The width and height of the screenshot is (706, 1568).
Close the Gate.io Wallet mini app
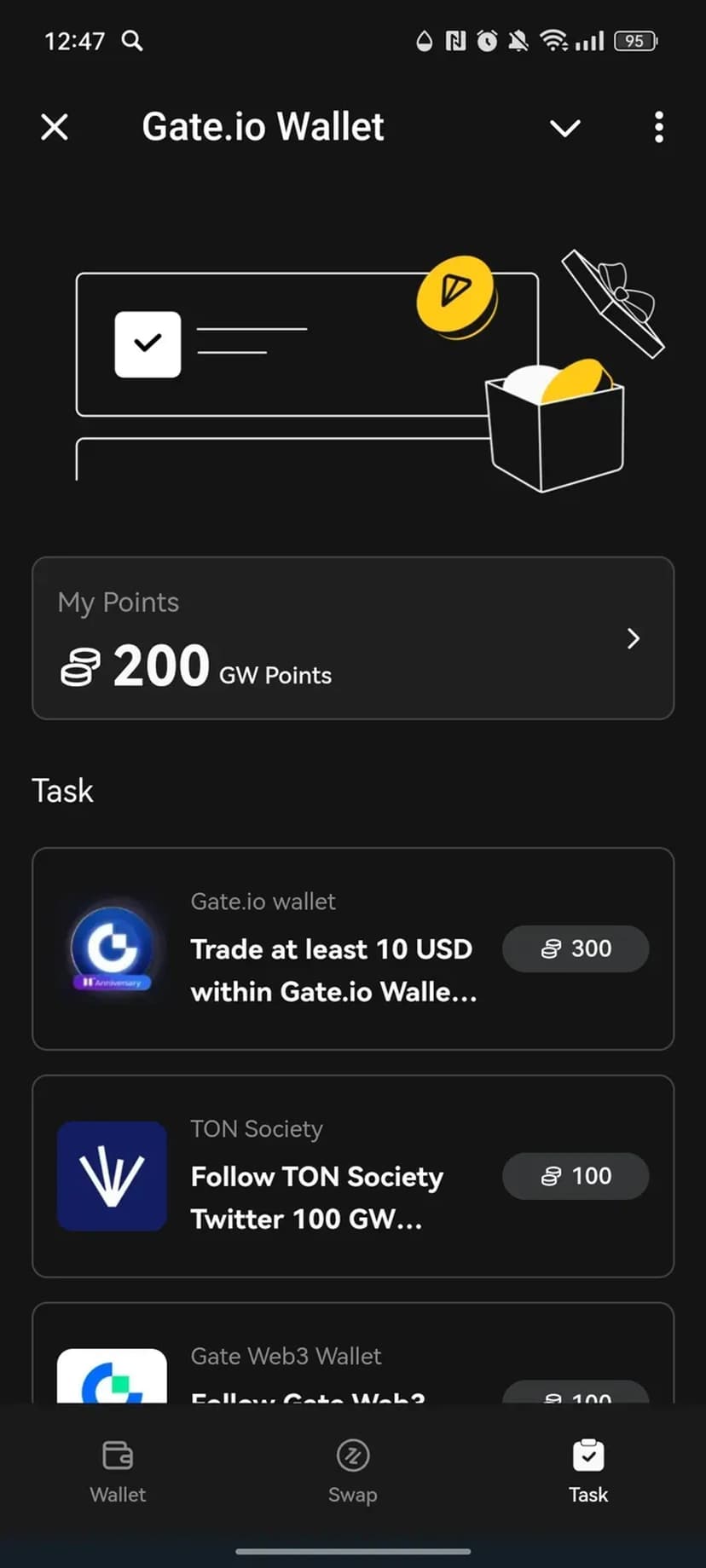pyautogui.click(x=55, y=128)
